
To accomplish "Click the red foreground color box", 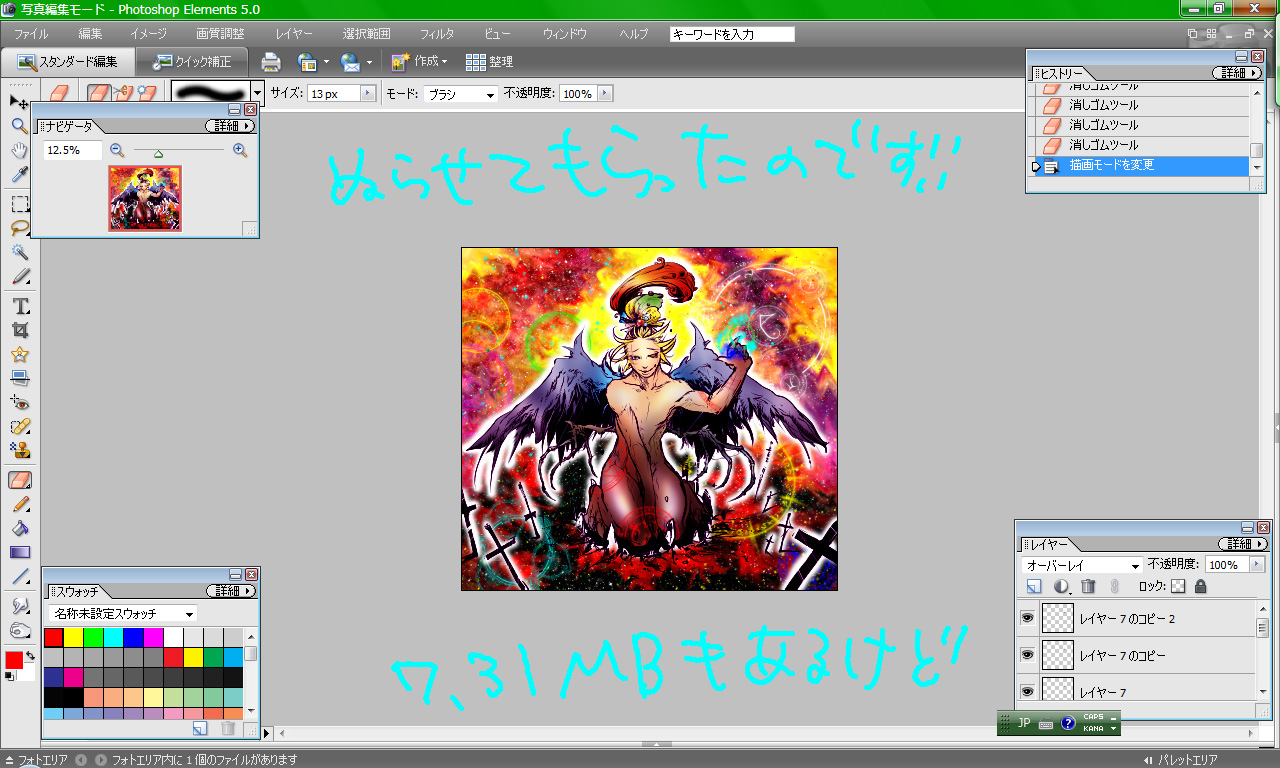I will [x=14, y=661].
